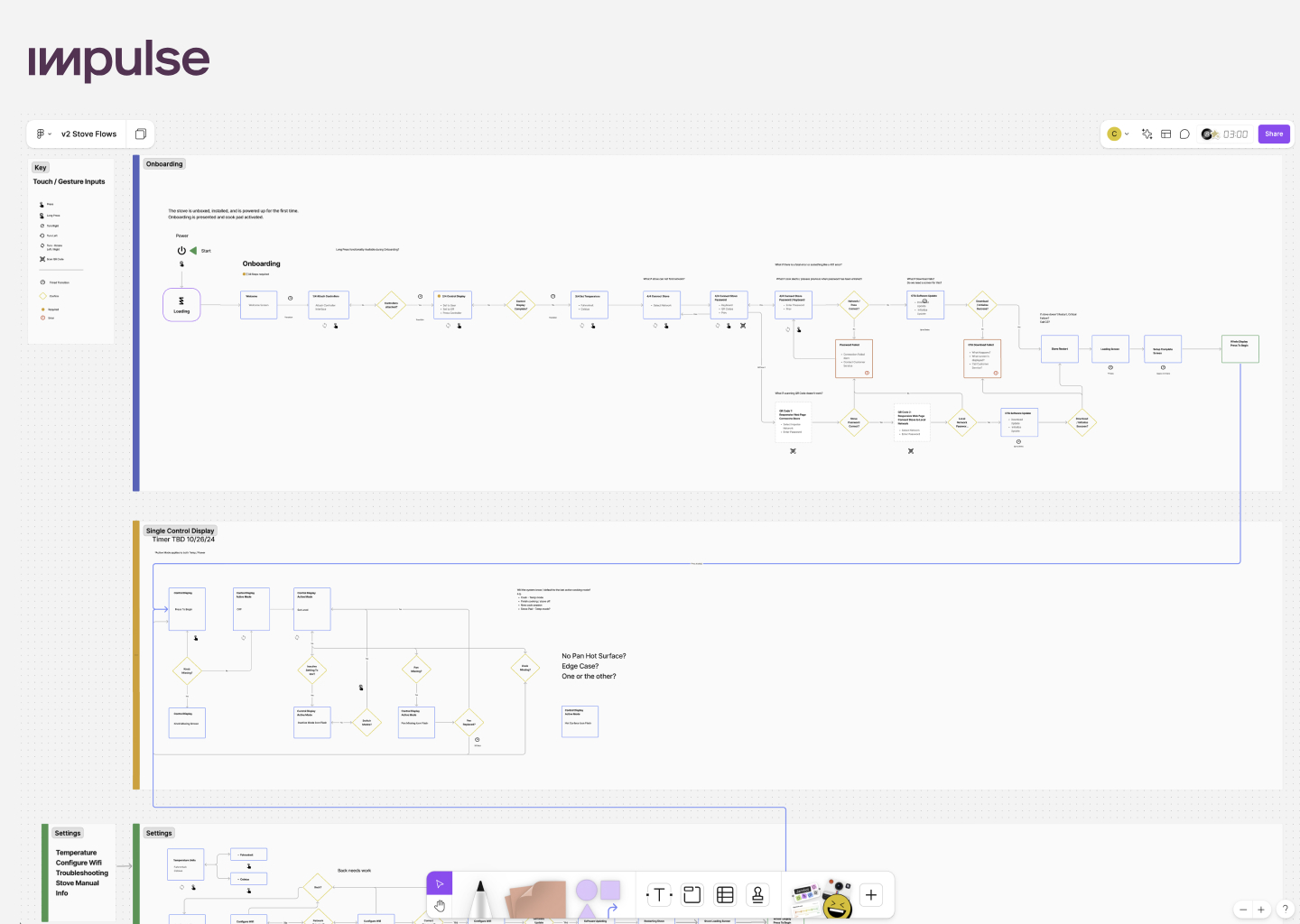Select the Move arrow tool

pyautogui.click(x=440, y=883)
